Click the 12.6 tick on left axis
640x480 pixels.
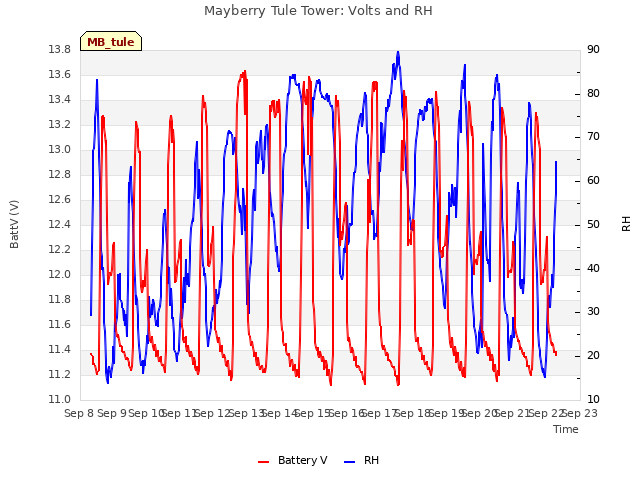[60, 200]
